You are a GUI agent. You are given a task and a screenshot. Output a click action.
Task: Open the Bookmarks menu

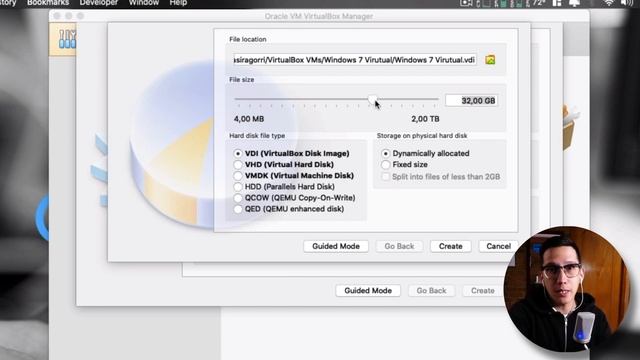click(48, 3)
